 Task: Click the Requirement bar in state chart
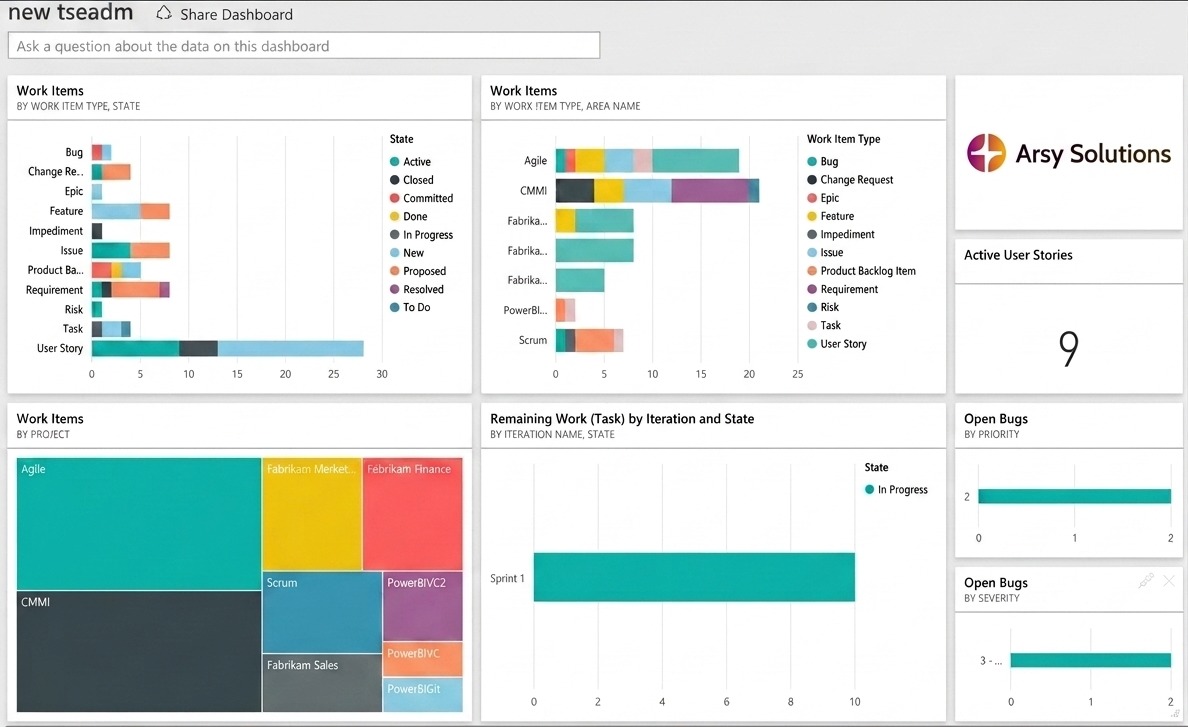point(130,289)
